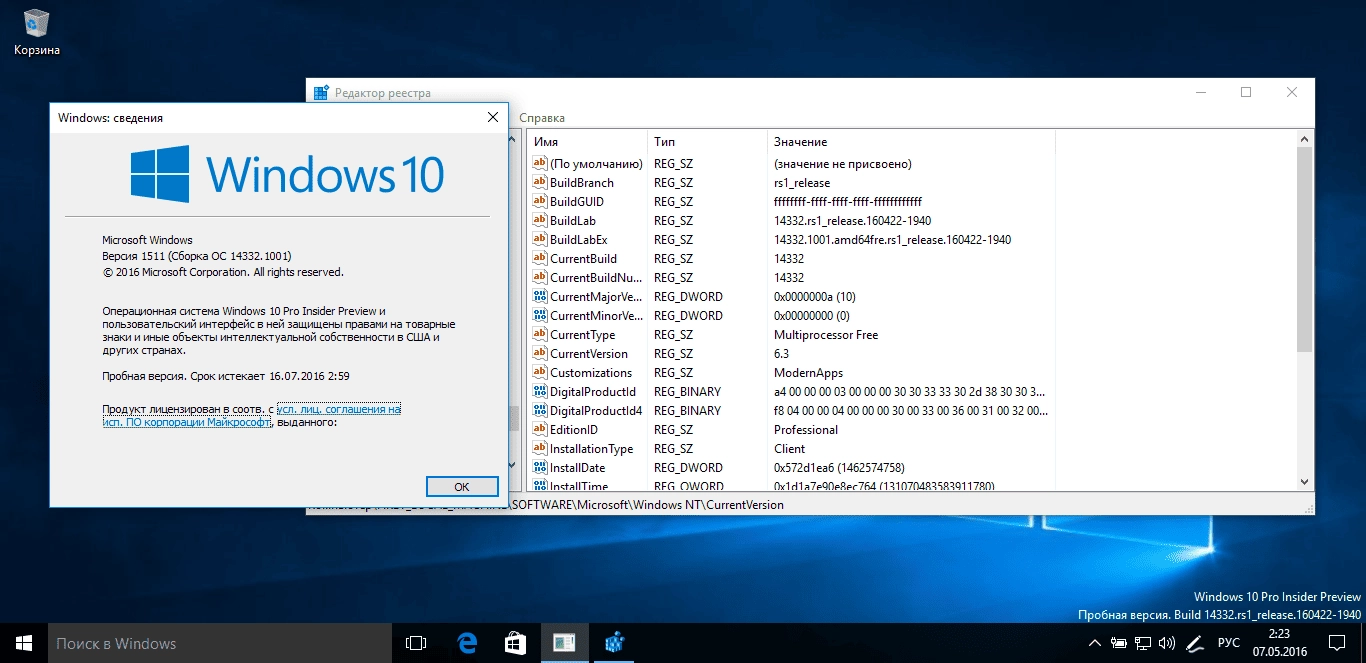This screenshot has height=663, width=1366.
Task: Select the CurrentMajorVersionNumber DWORD icon
Action: (539, 297)
